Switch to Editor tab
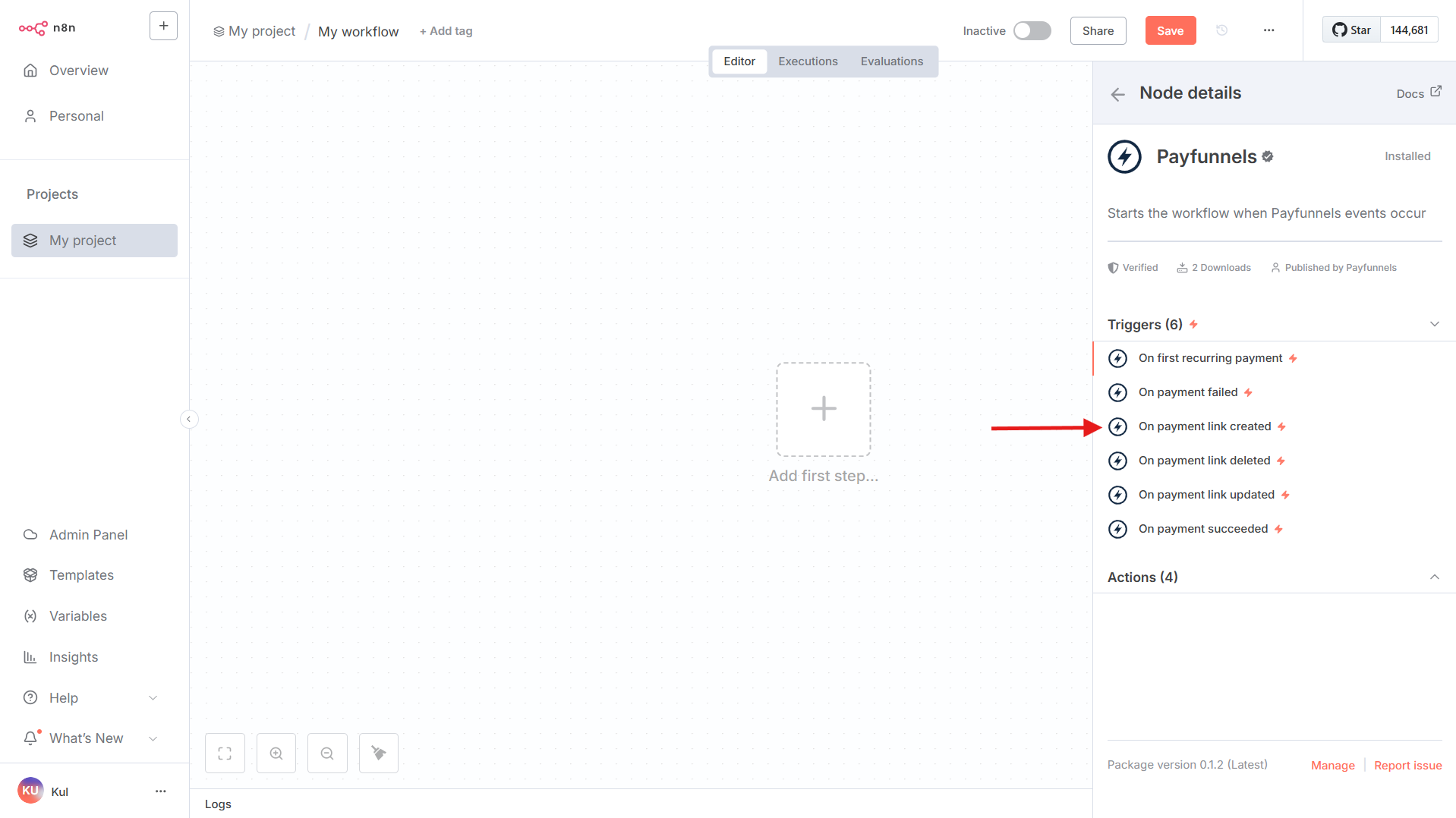Image resolution: width=1456 pixels, height=818 pixels. [x=739, y=61]
